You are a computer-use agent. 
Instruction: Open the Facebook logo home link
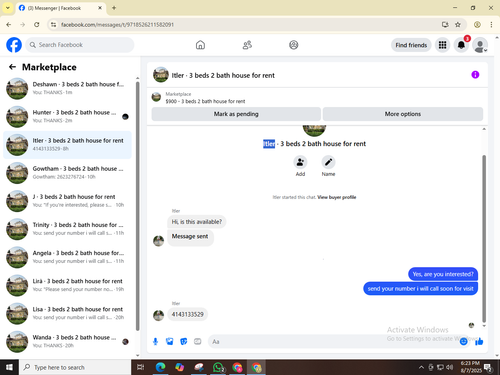(14, 45)
